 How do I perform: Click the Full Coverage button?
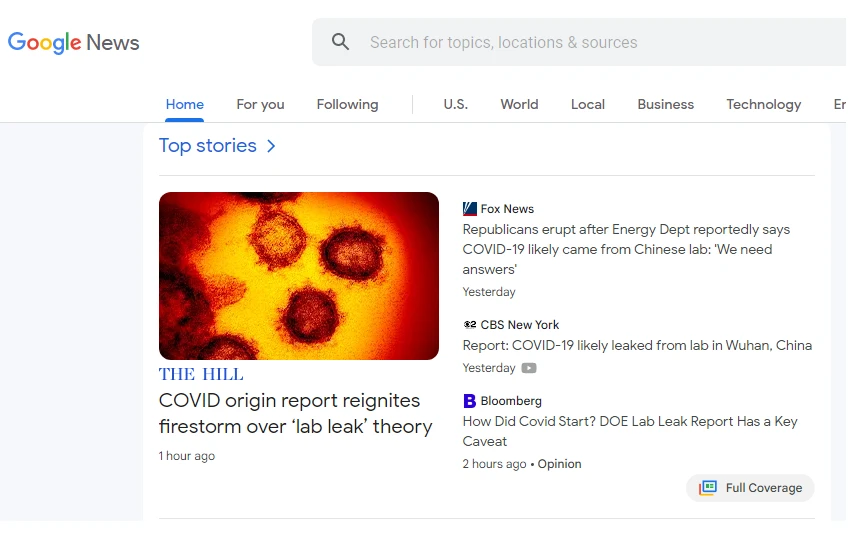tap(750, 488)
